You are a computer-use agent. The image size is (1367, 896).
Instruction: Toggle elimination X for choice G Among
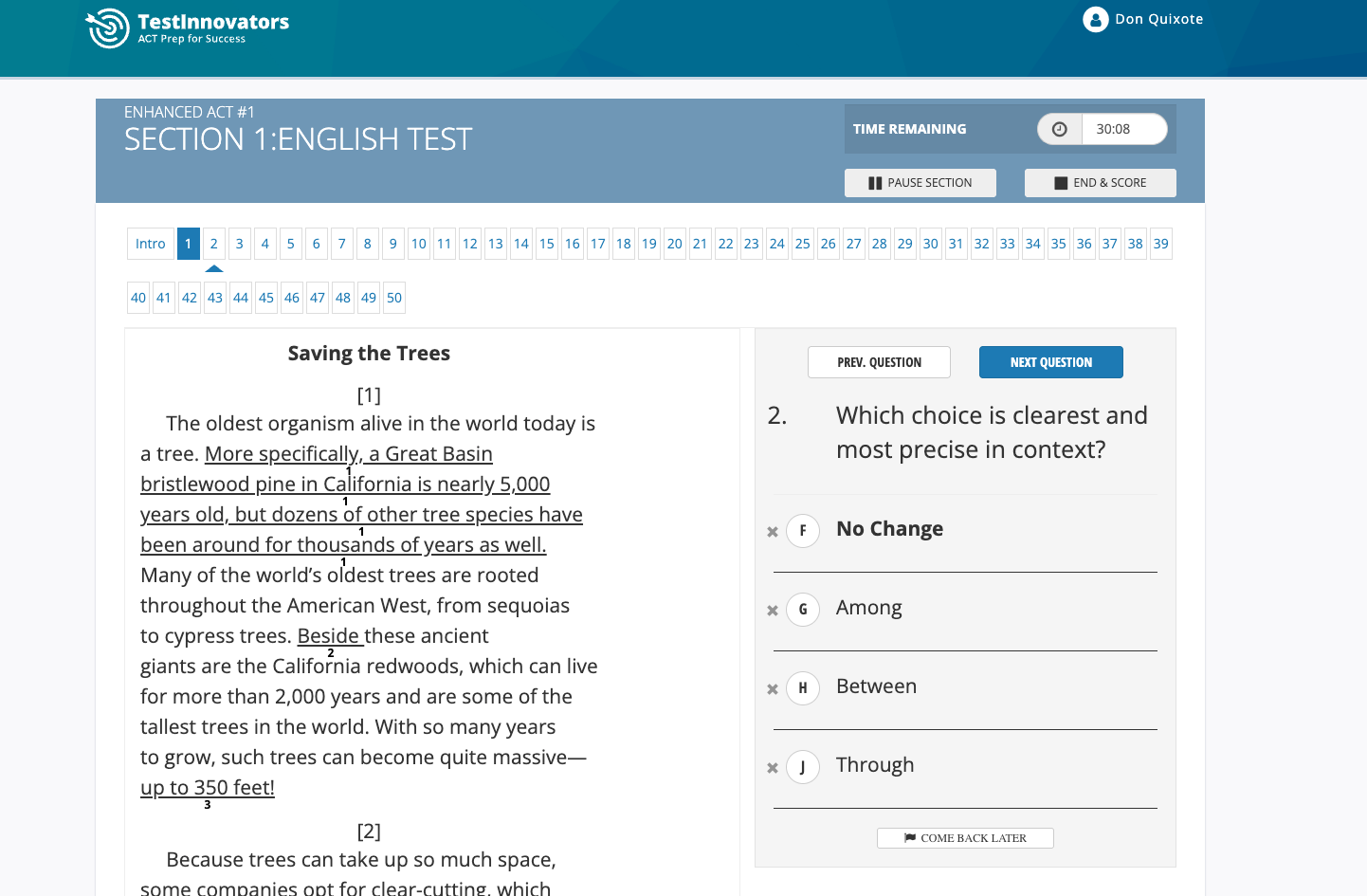tap(773, 611)
